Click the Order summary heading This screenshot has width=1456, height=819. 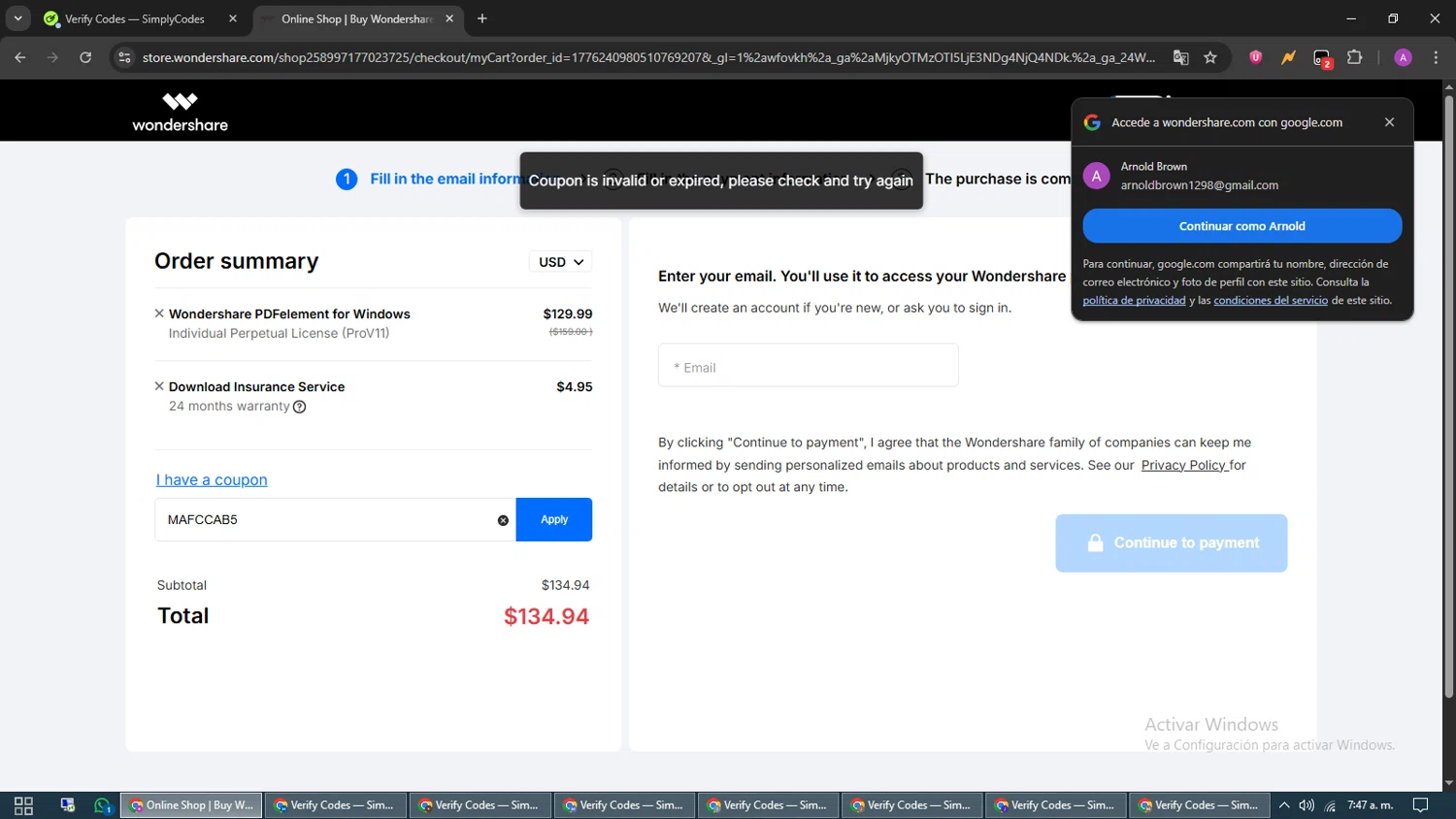tap(236, 261)
